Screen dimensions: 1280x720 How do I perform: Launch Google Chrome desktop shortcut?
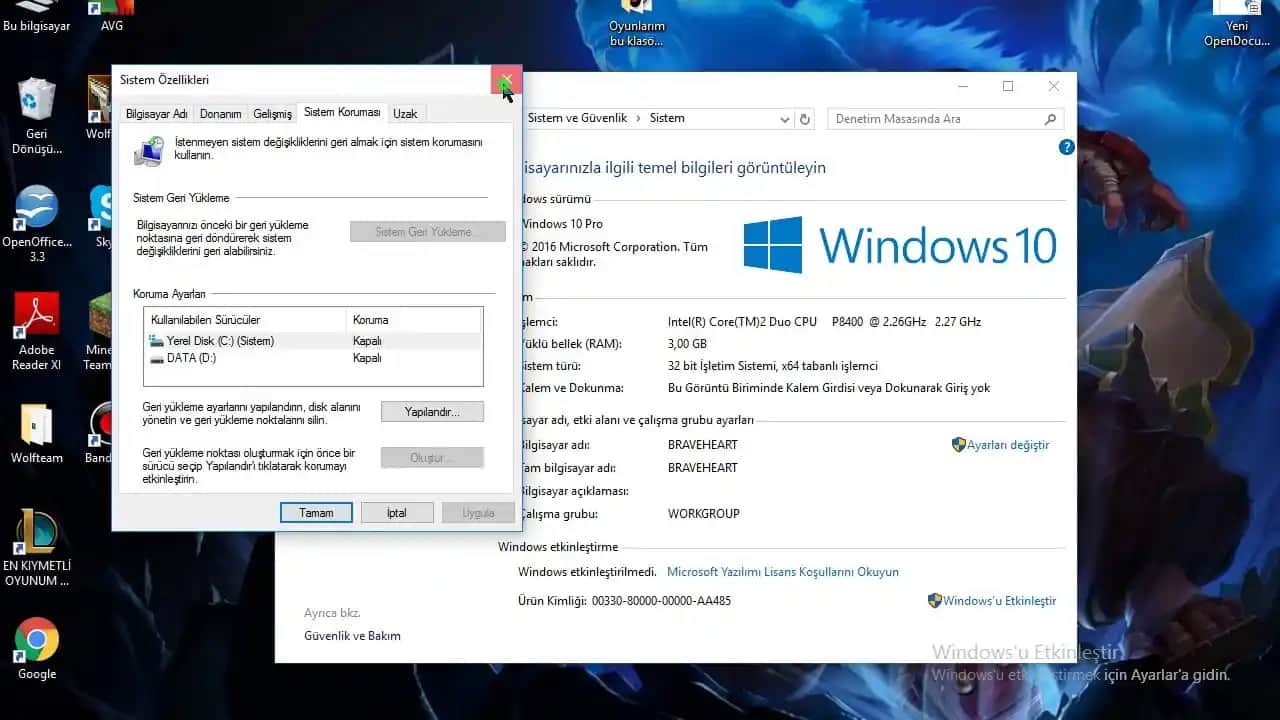pyautogui.click(x=37, y=640)
